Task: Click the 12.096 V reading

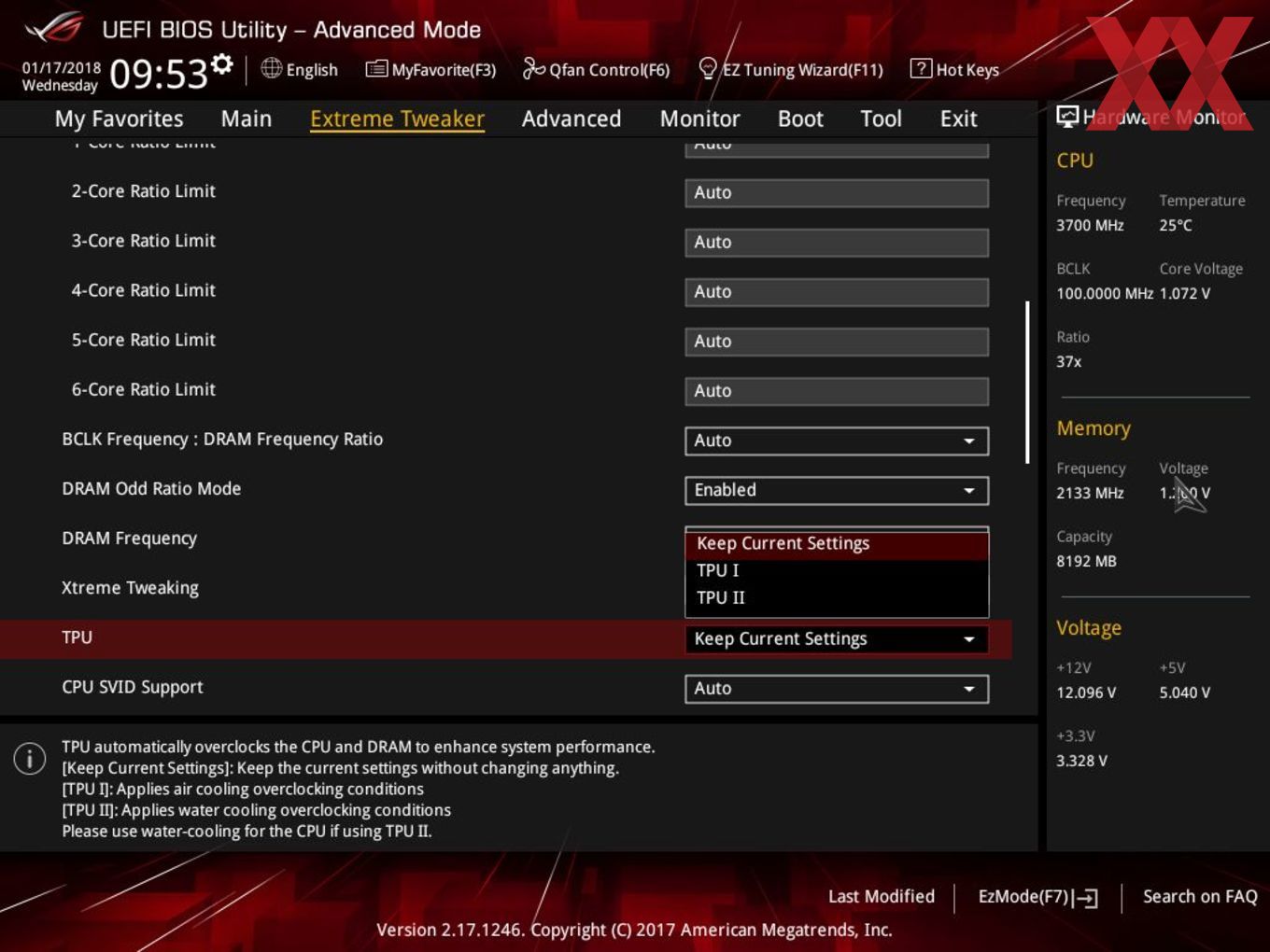Action: [1085, 693]
